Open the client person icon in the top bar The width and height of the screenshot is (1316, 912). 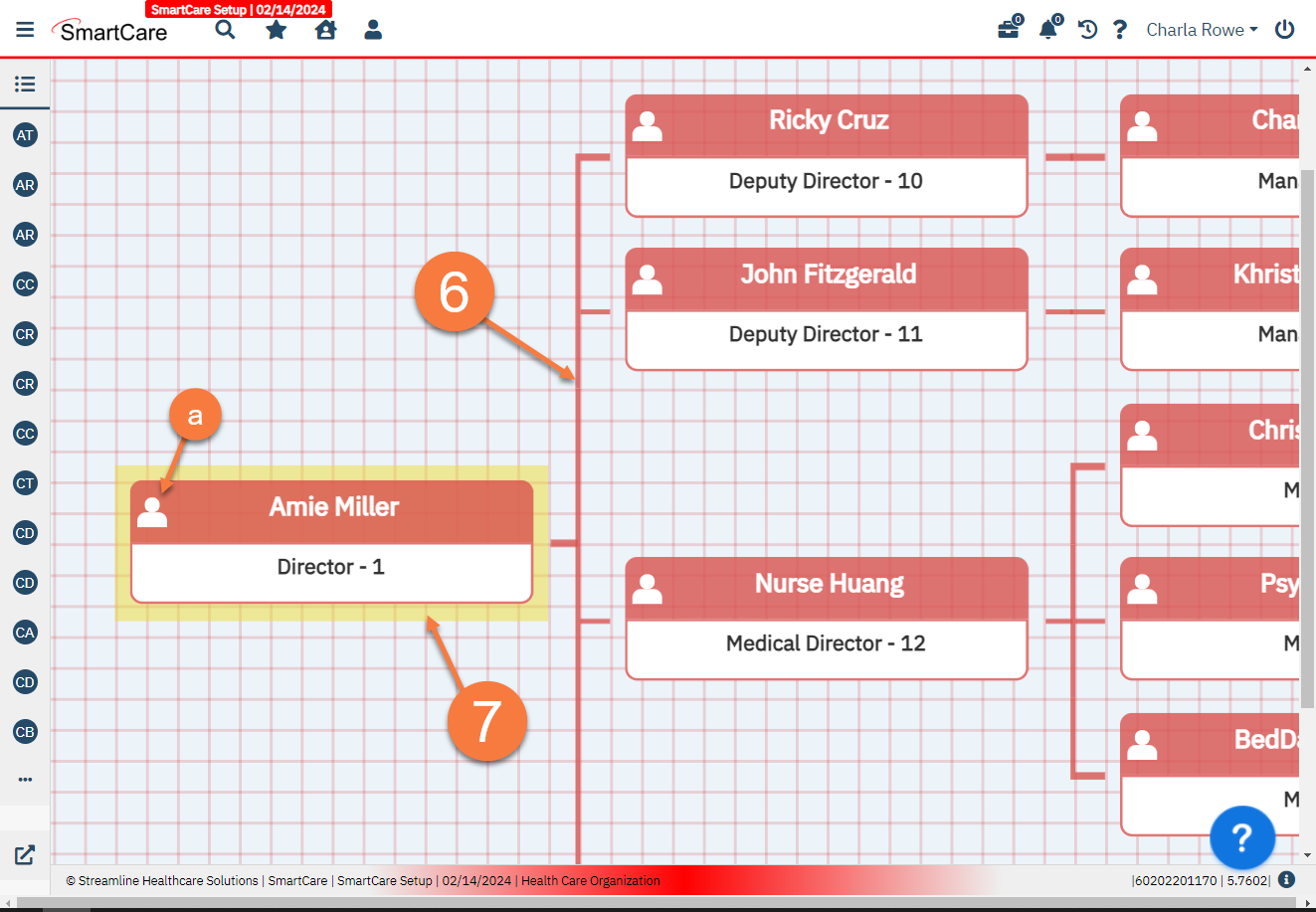[373, 29]
